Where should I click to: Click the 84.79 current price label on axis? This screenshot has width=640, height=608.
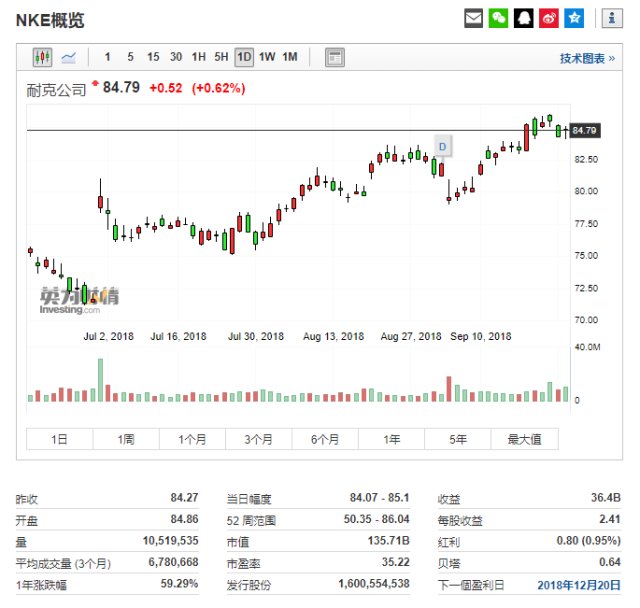point(585,131)
